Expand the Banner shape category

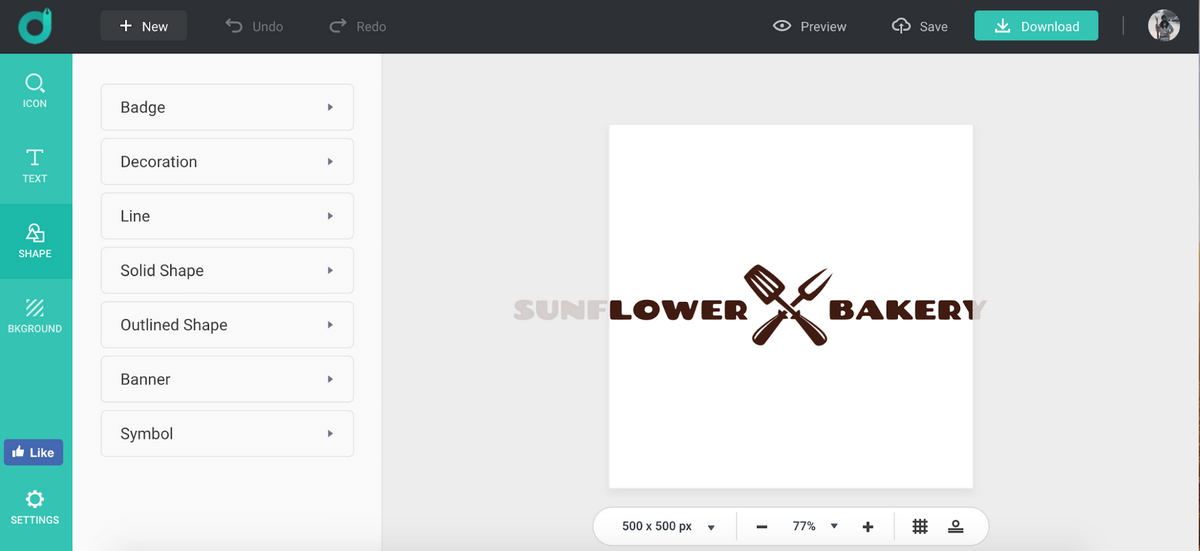227,379
